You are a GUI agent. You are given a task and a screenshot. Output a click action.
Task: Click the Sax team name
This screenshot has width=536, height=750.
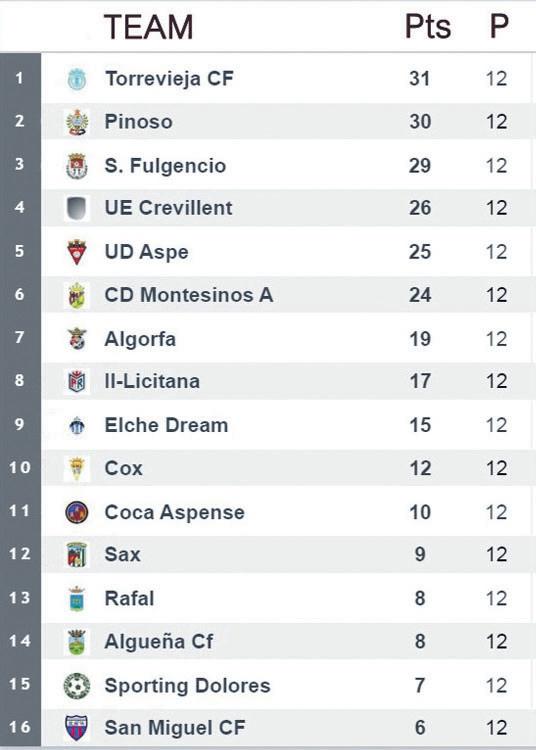click(x=122, y=554)
